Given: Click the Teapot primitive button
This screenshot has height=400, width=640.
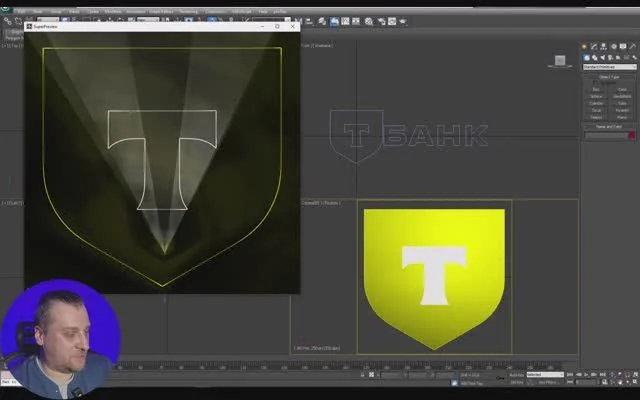Looking at the screenshot, I should (596, 117).
